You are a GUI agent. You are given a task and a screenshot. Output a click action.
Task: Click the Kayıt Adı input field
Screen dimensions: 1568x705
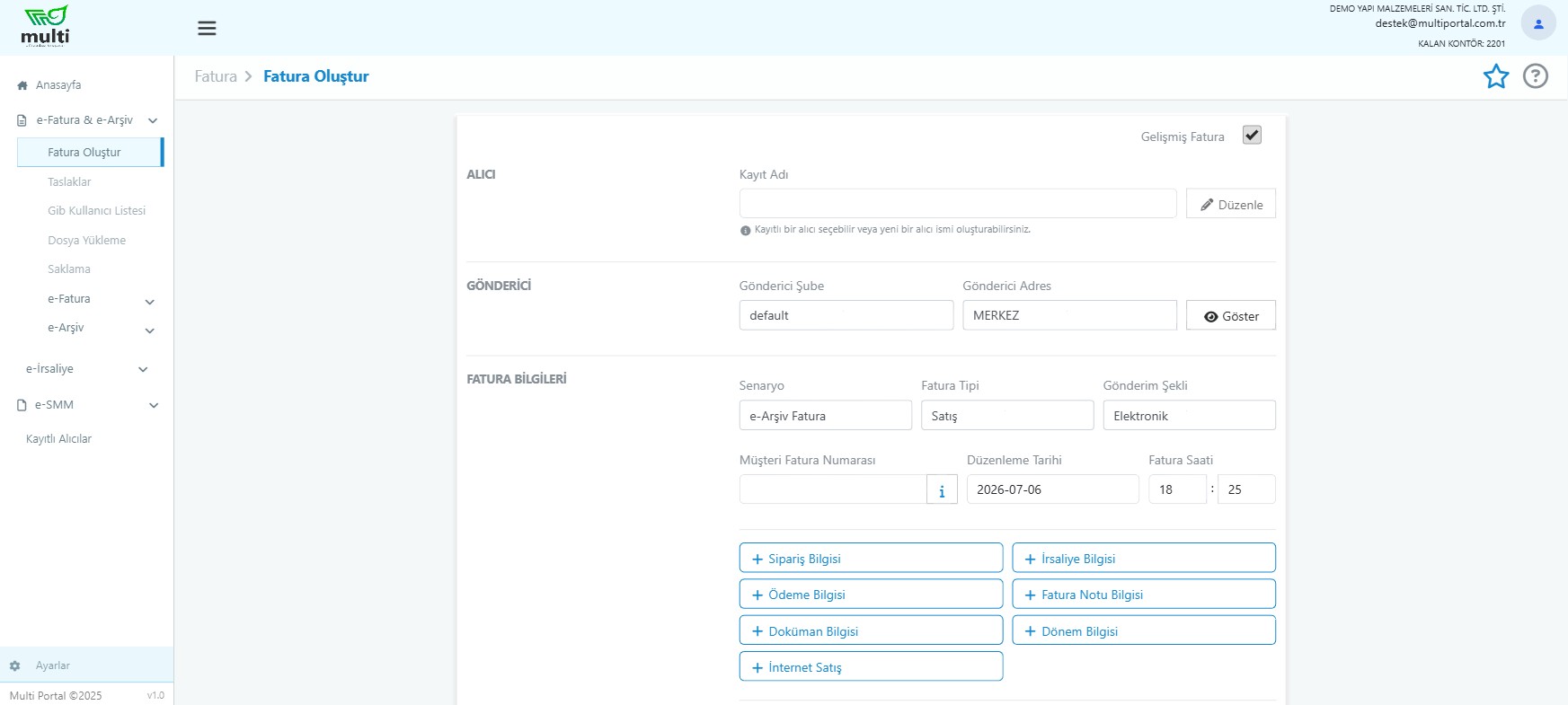(958, 203)
